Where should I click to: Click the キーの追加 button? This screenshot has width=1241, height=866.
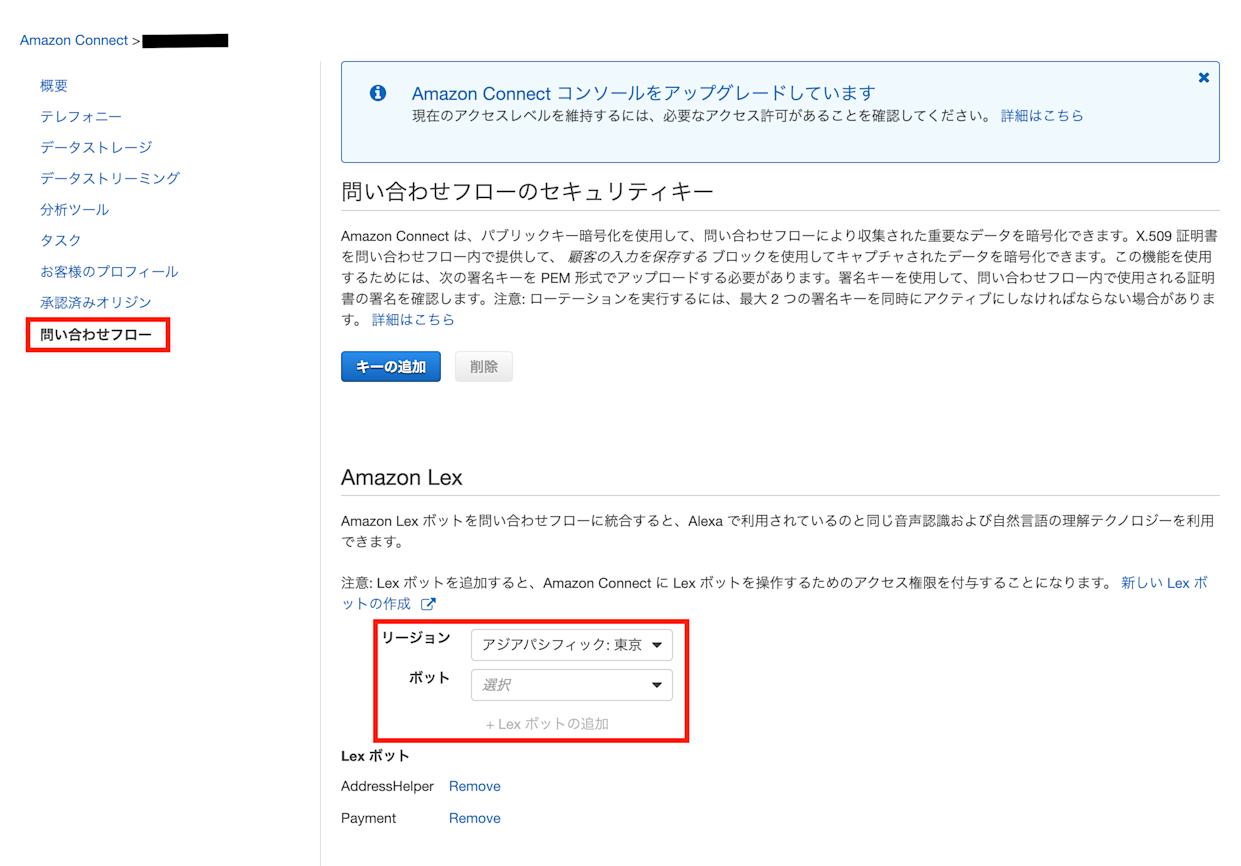coord(390,366)
